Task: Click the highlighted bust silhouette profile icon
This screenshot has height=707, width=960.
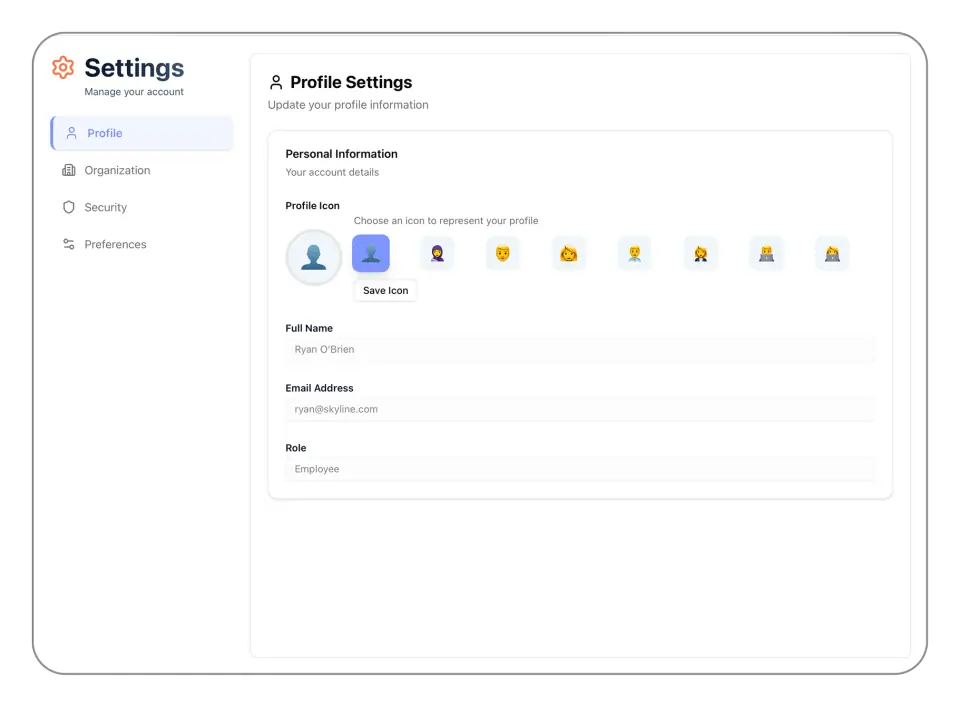Action: [x=371, y=253]
